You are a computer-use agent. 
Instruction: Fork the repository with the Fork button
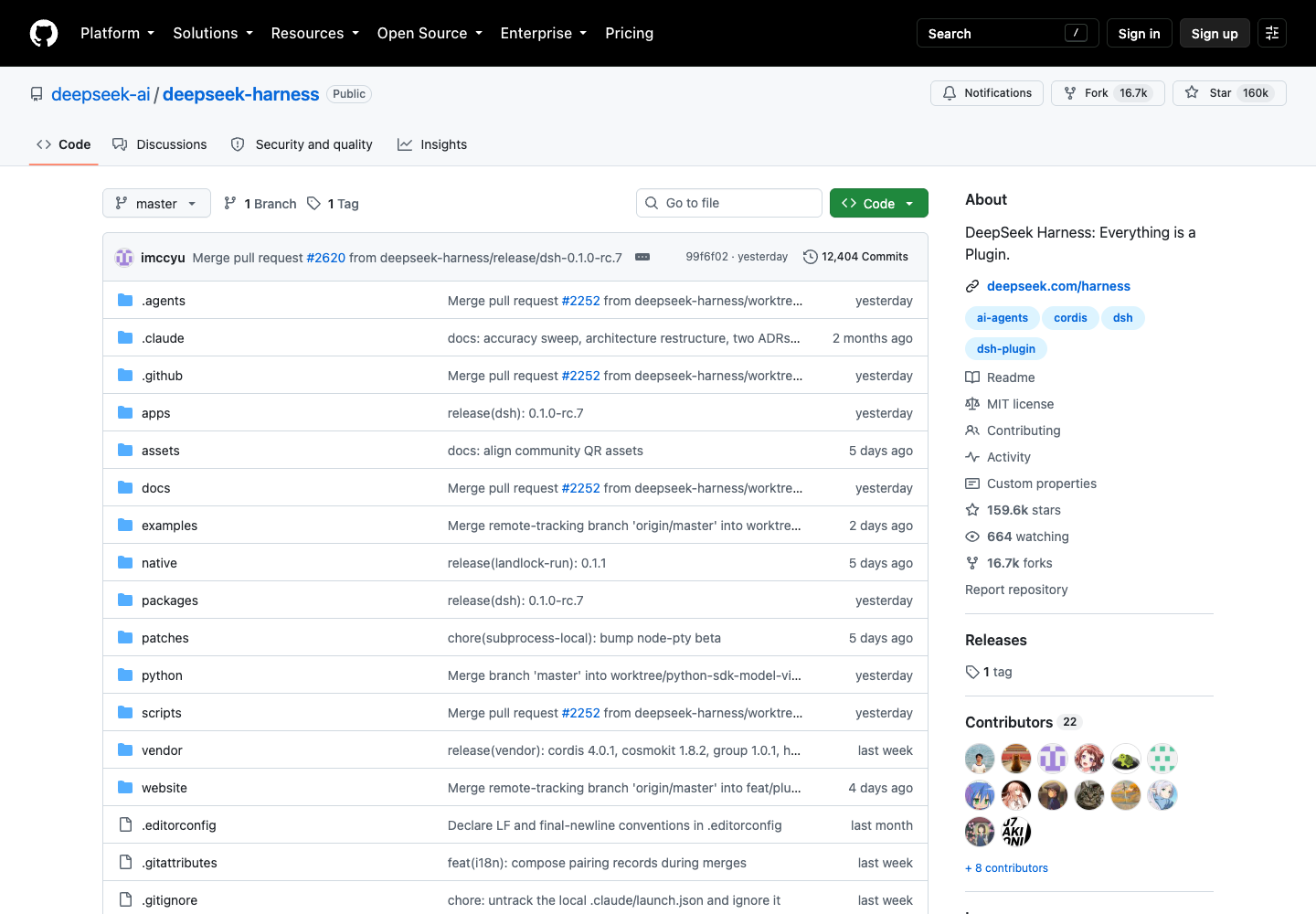point(1108,93)
